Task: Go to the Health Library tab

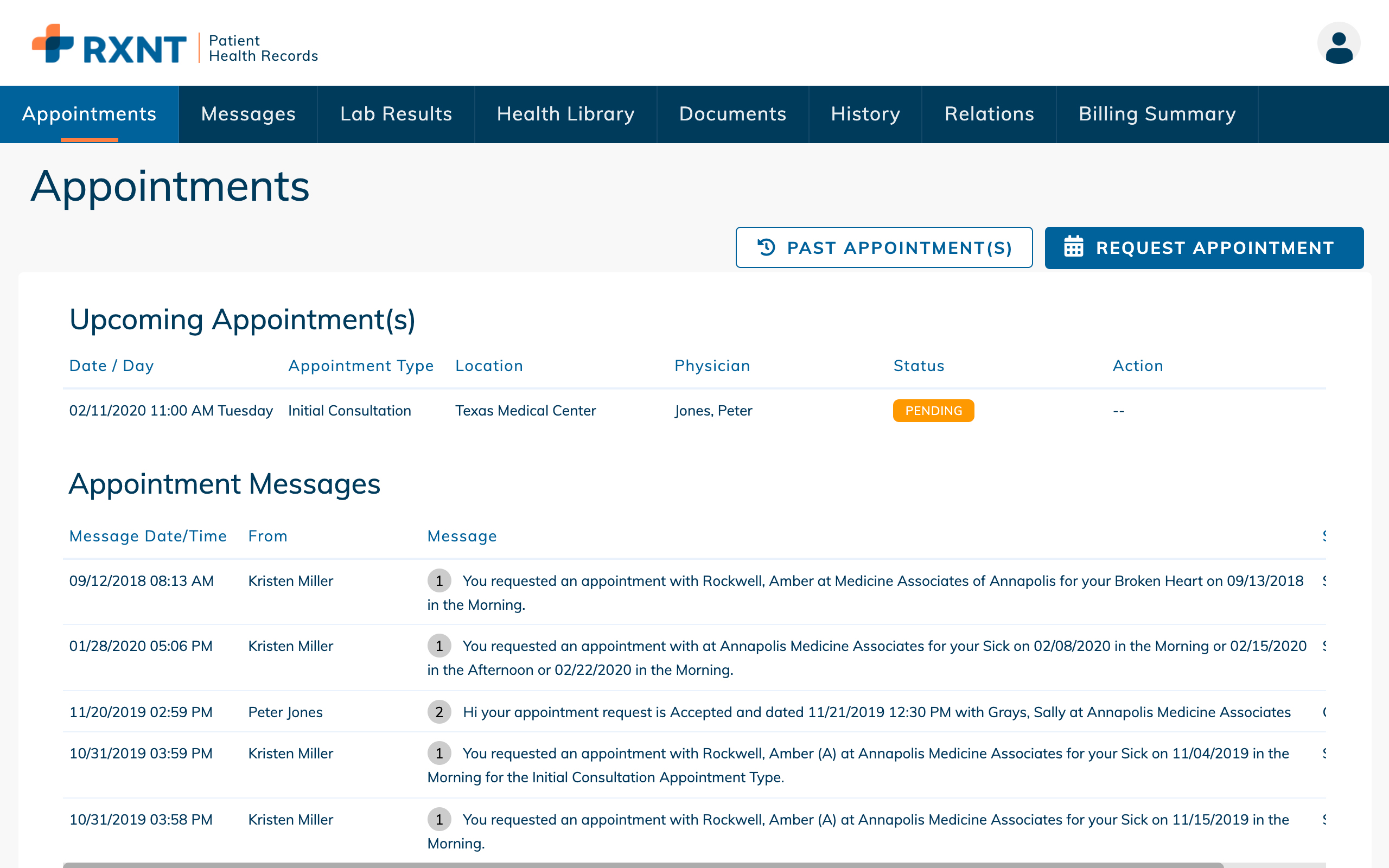Action: coord(565,114)
